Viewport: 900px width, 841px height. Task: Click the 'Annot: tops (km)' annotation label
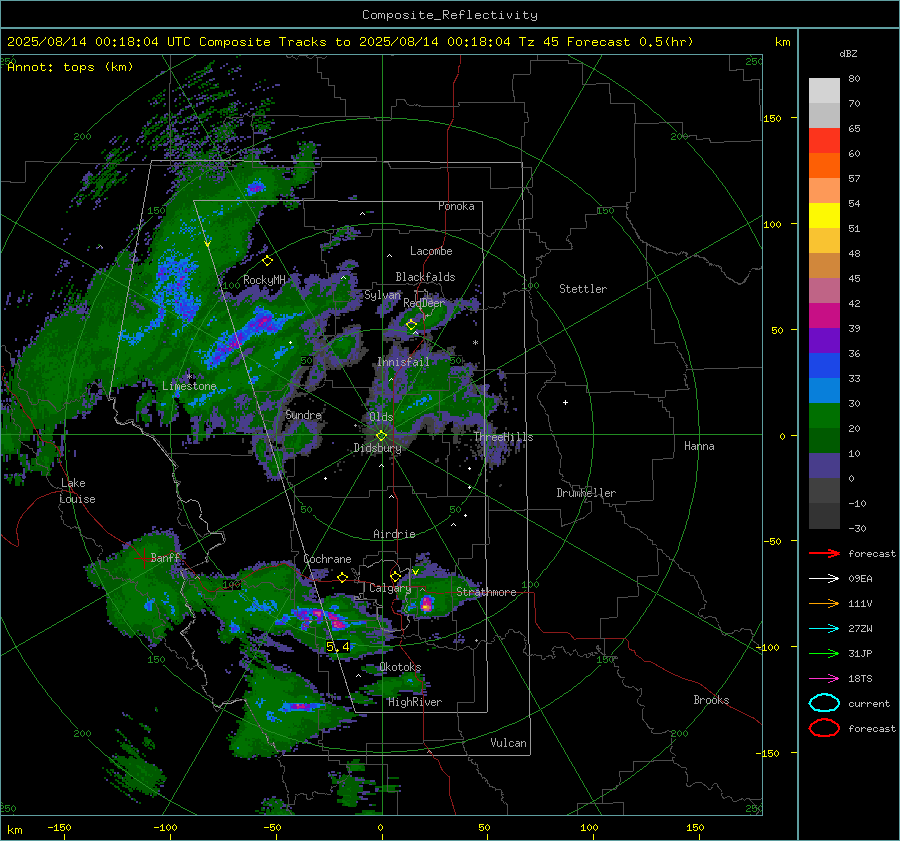[x=70, y=67]
